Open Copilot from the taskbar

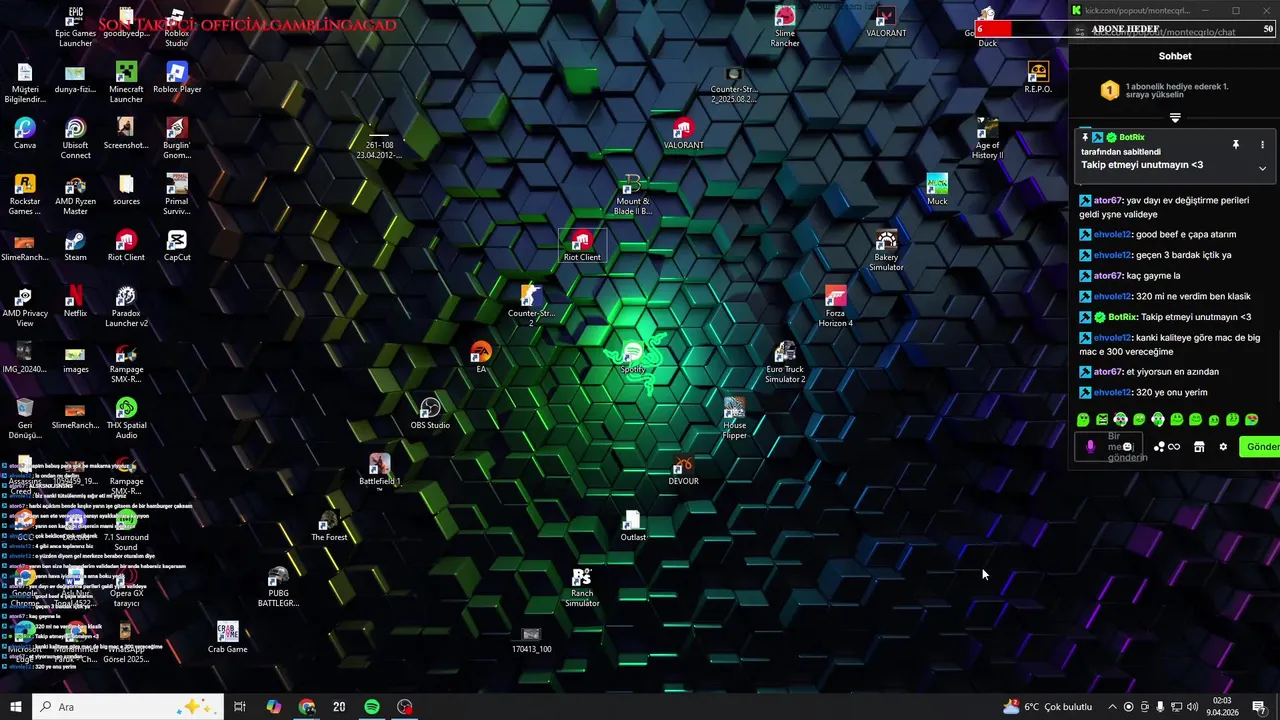273,707
